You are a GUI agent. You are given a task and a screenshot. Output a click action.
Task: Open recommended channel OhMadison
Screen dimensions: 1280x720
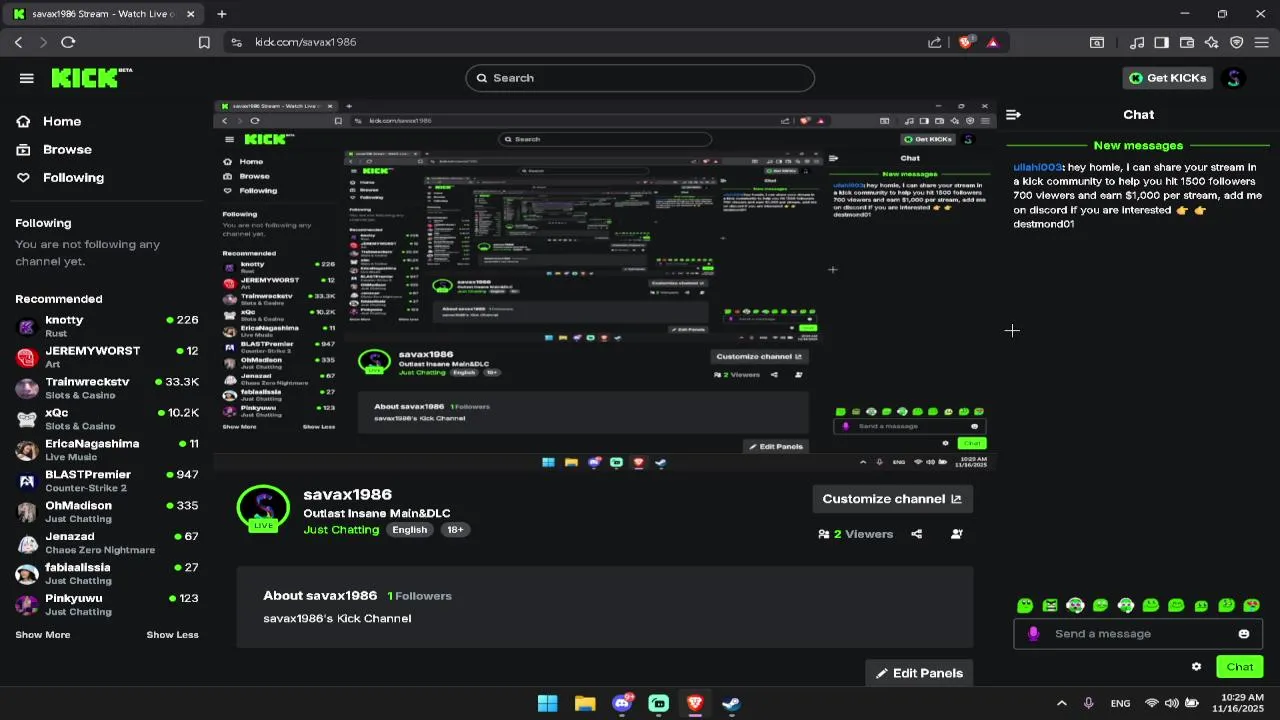click(x=107, y=512)
